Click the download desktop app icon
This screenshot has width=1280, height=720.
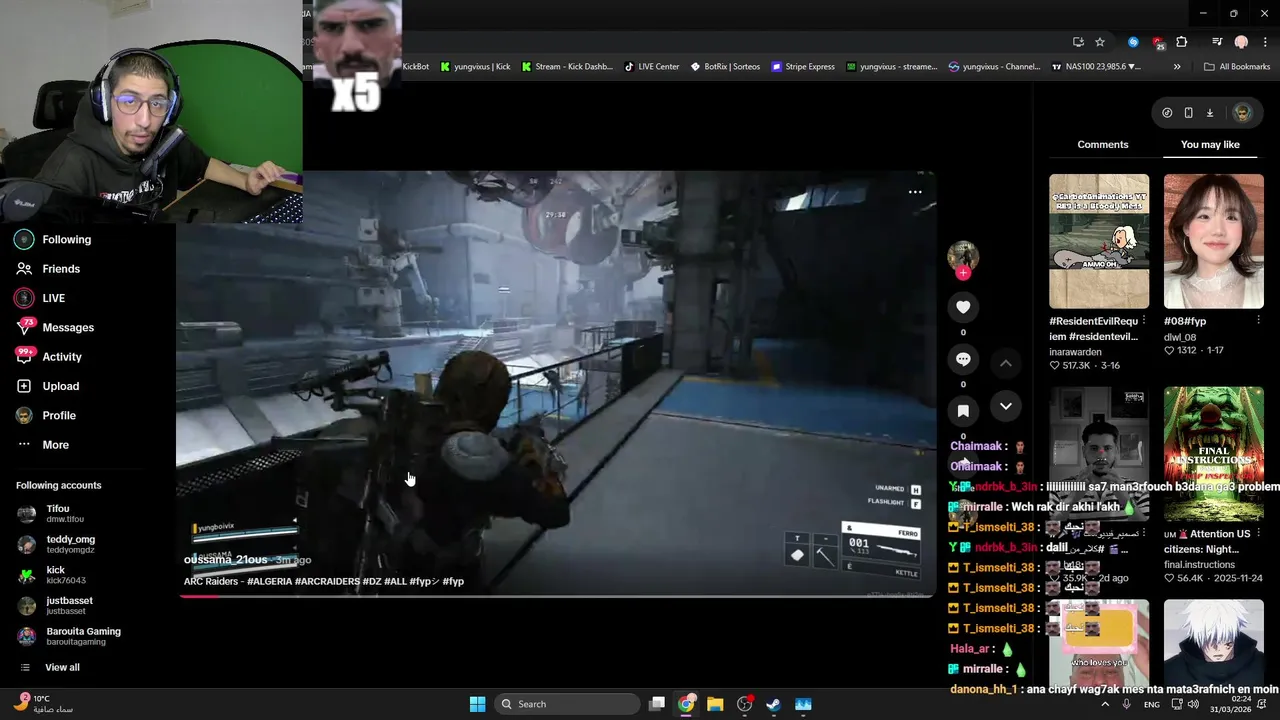[1209, 113]
